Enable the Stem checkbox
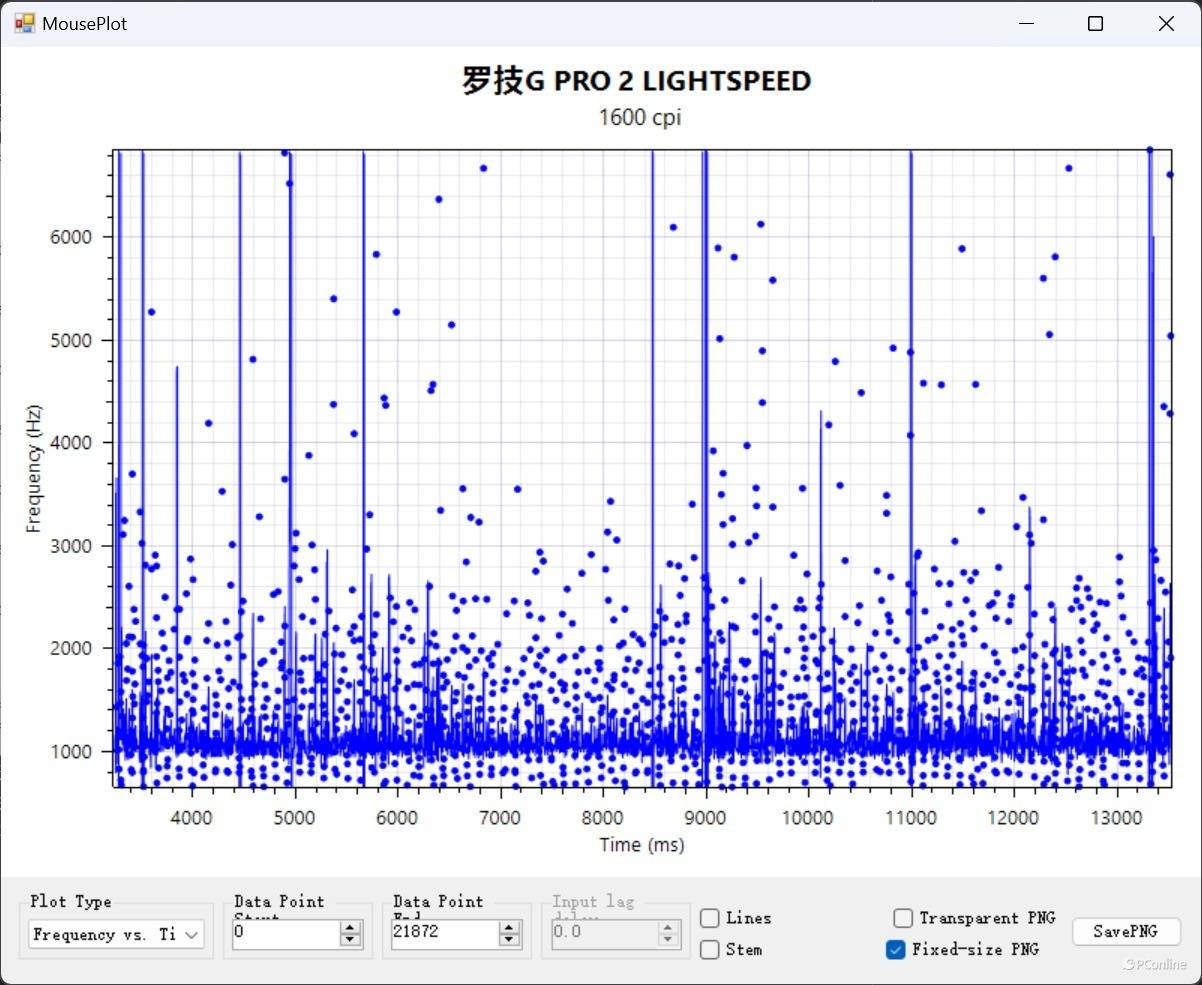This screenshot has width=1202, height=985. (x=710, y=949)
